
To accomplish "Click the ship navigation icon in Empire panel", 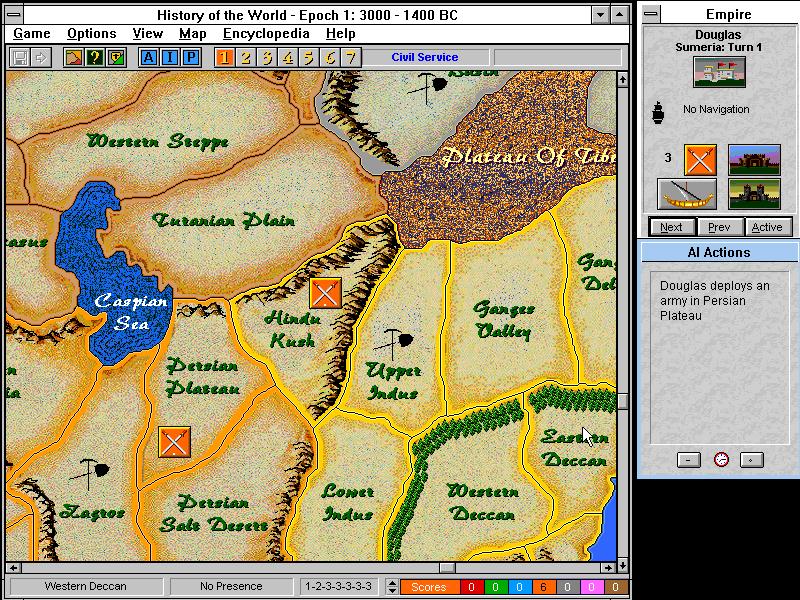I will [658, 112].
